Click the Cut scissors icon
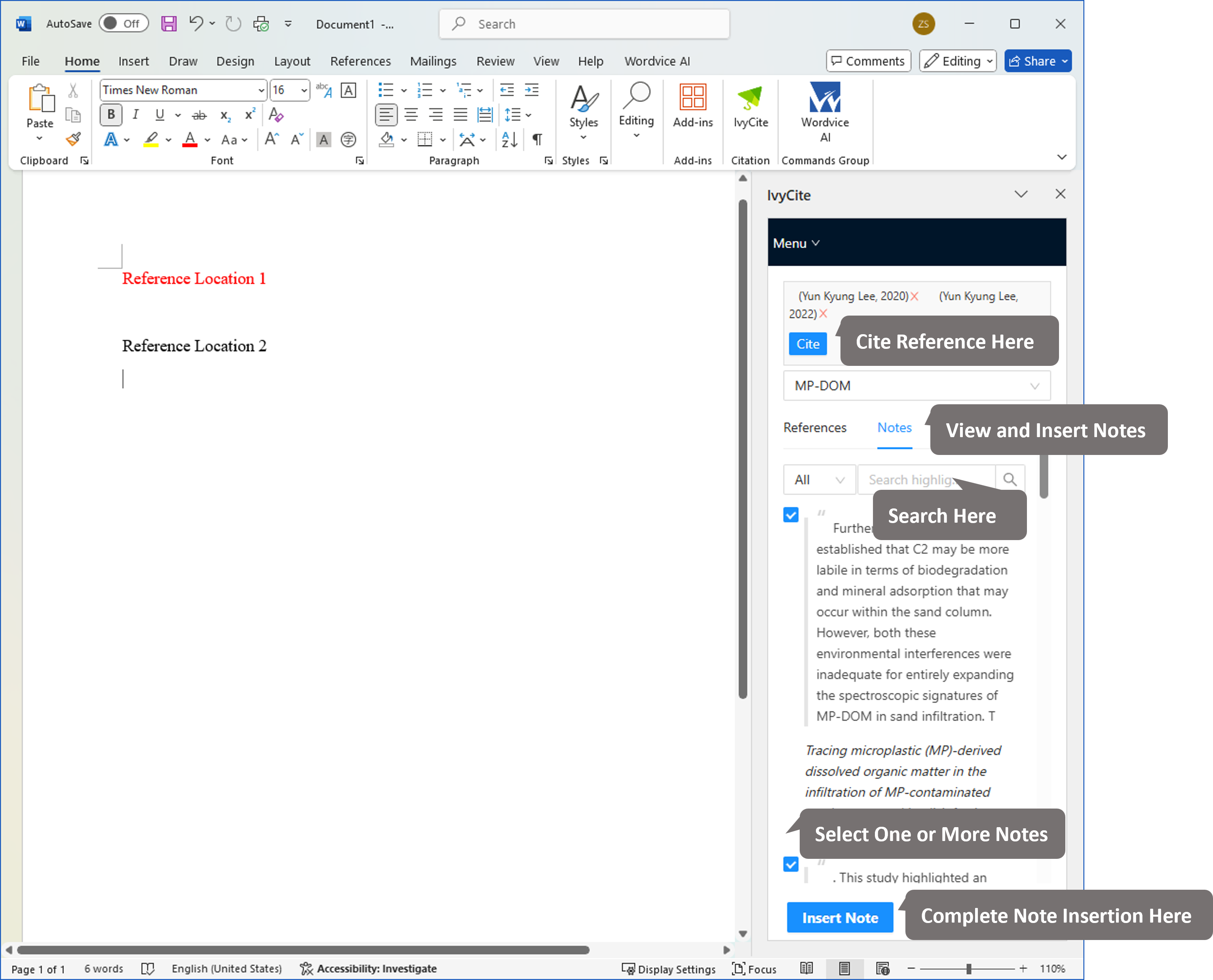1213x980 pixels. (x=73, y=90)
